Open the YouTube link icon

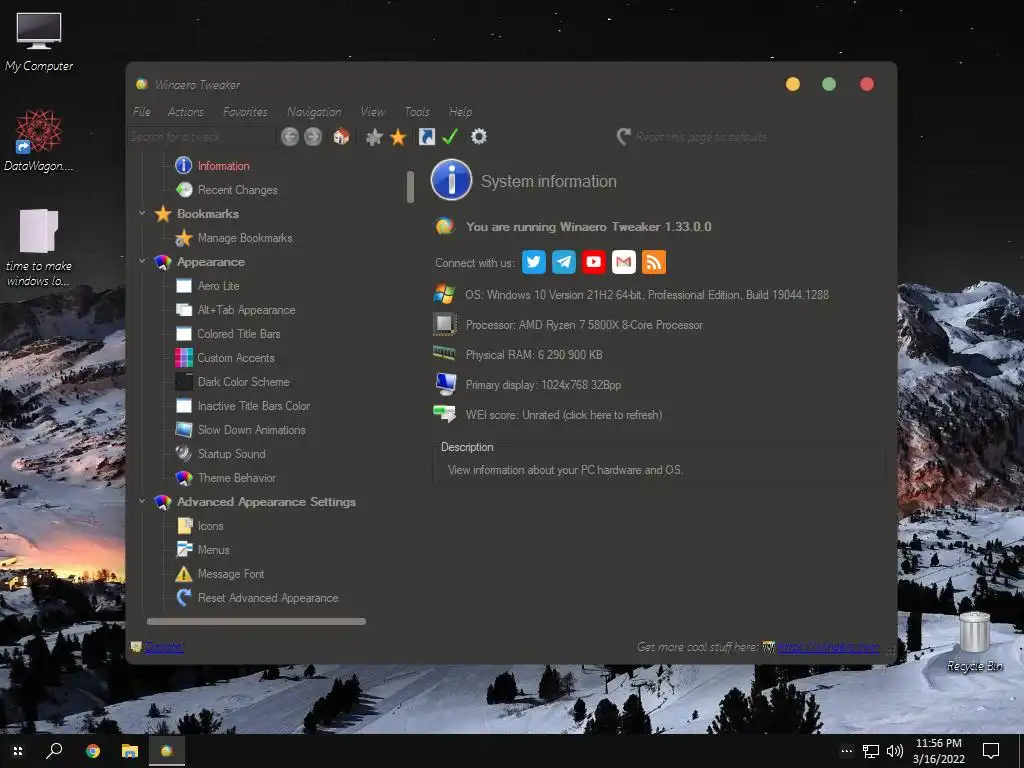594,262
